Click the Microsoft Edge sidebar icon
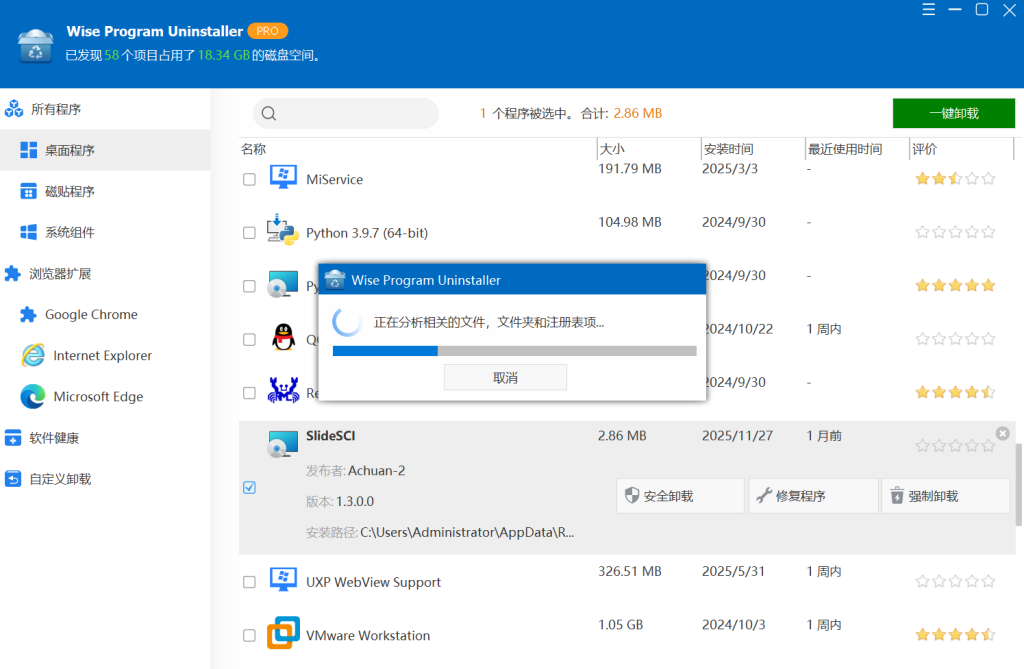This screenshot has width=1024, height=669. [32, 396]
